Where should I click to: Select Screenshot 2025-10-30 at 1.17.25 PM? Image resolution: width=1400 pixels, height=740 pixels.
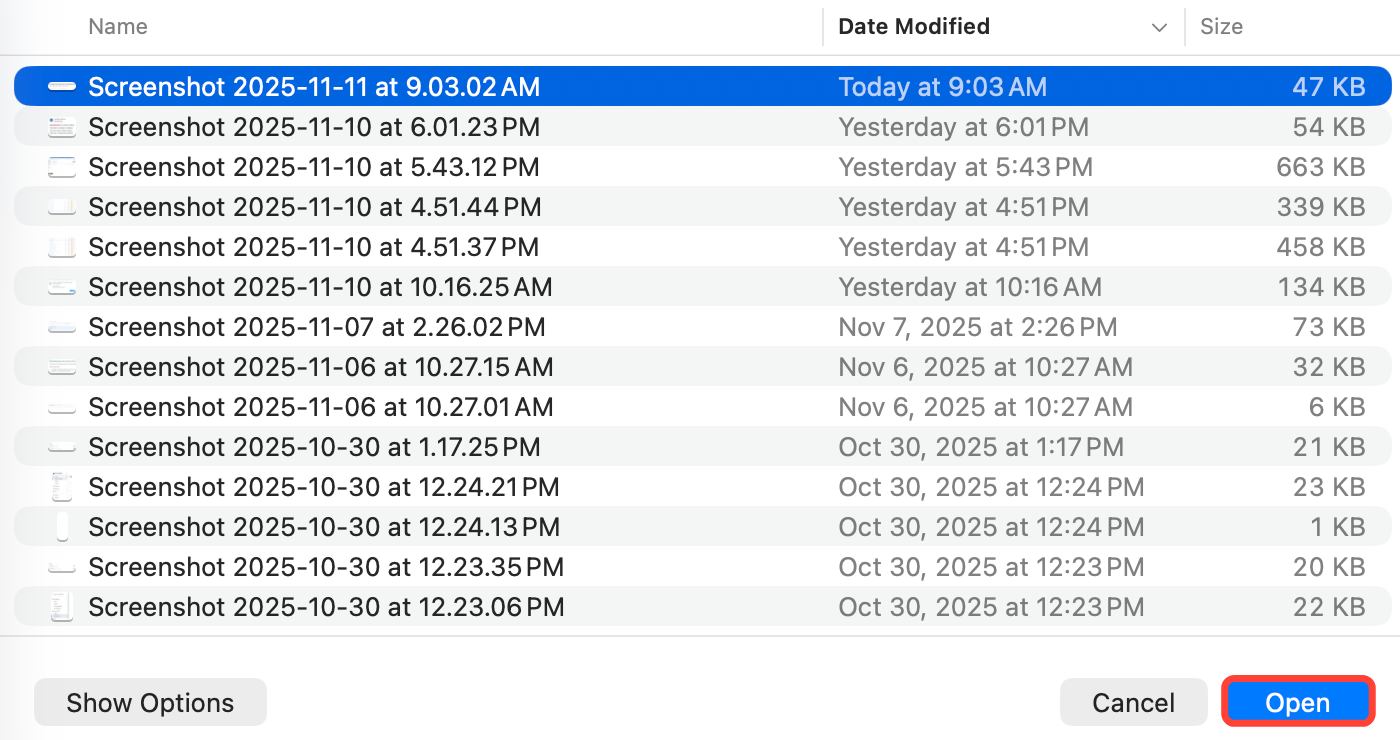(314, 447)
